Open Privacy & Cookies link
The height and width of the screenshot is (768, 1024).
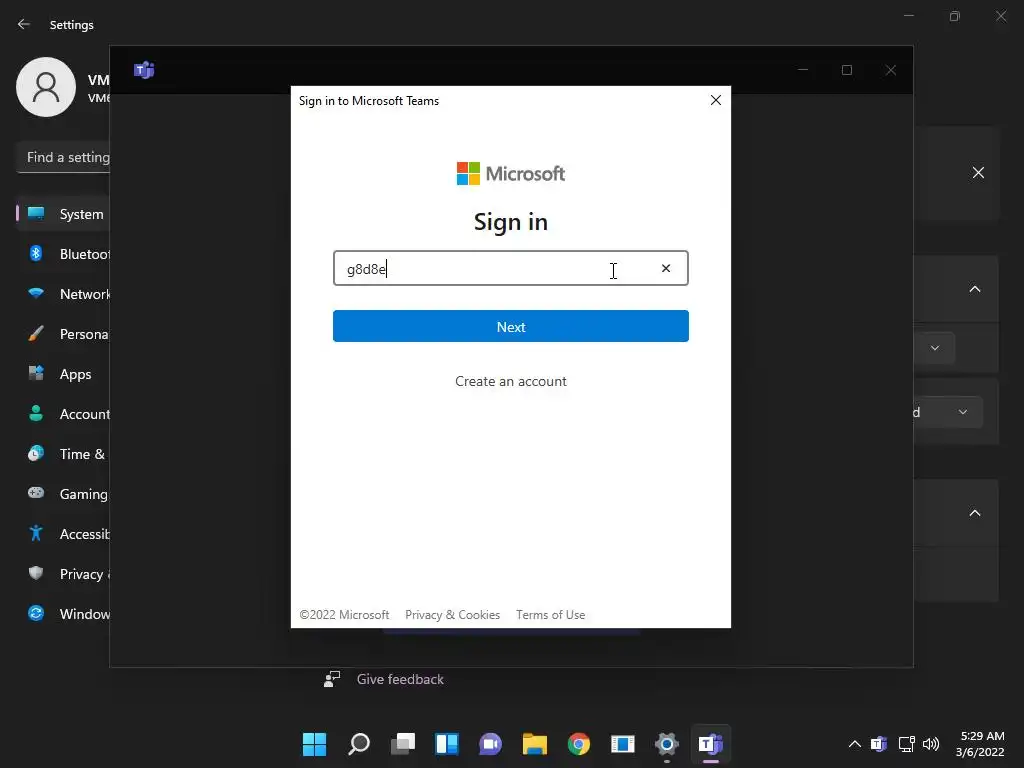(x=453, y=615)
